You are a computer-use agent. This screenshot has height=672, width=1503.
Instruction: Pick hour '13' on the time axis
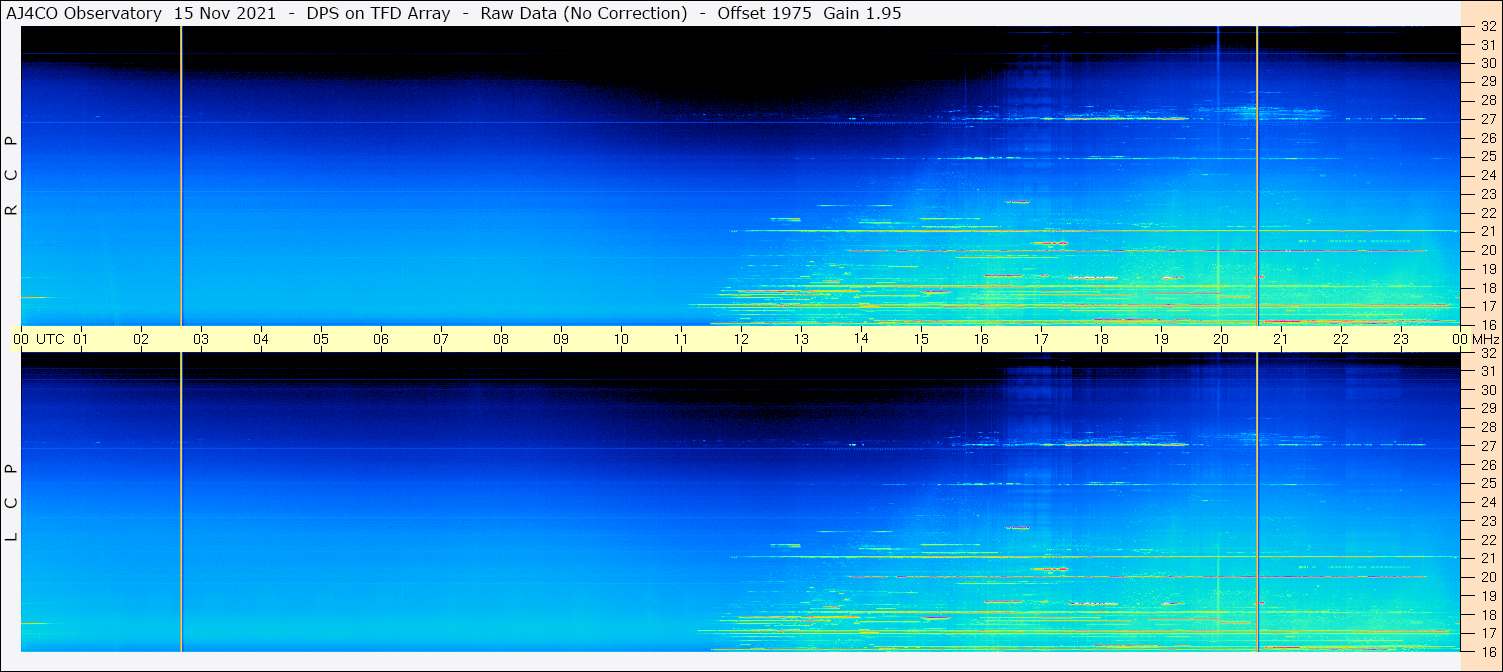pyautogui.click(x=801, y=339)
